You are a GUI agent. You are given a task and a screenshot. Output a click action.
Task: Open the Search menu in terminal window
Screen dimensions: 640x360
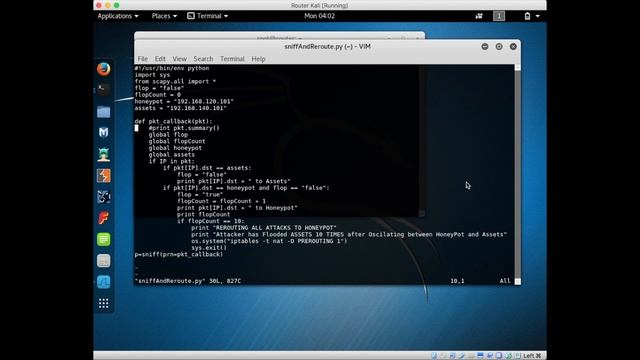(203, 59)
